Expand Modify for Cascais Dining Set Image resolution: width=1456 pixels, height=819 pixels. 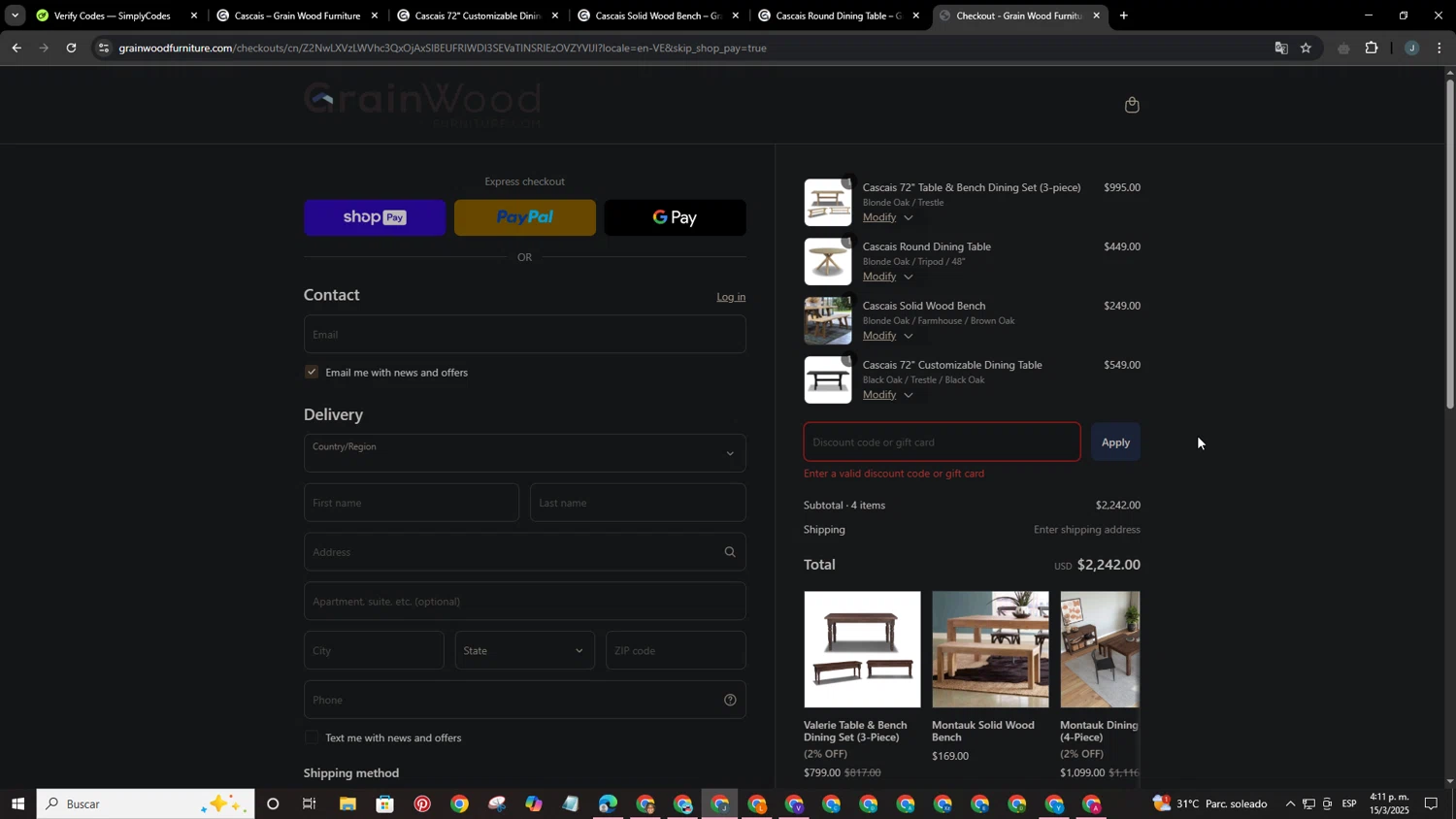coord(887,217)
